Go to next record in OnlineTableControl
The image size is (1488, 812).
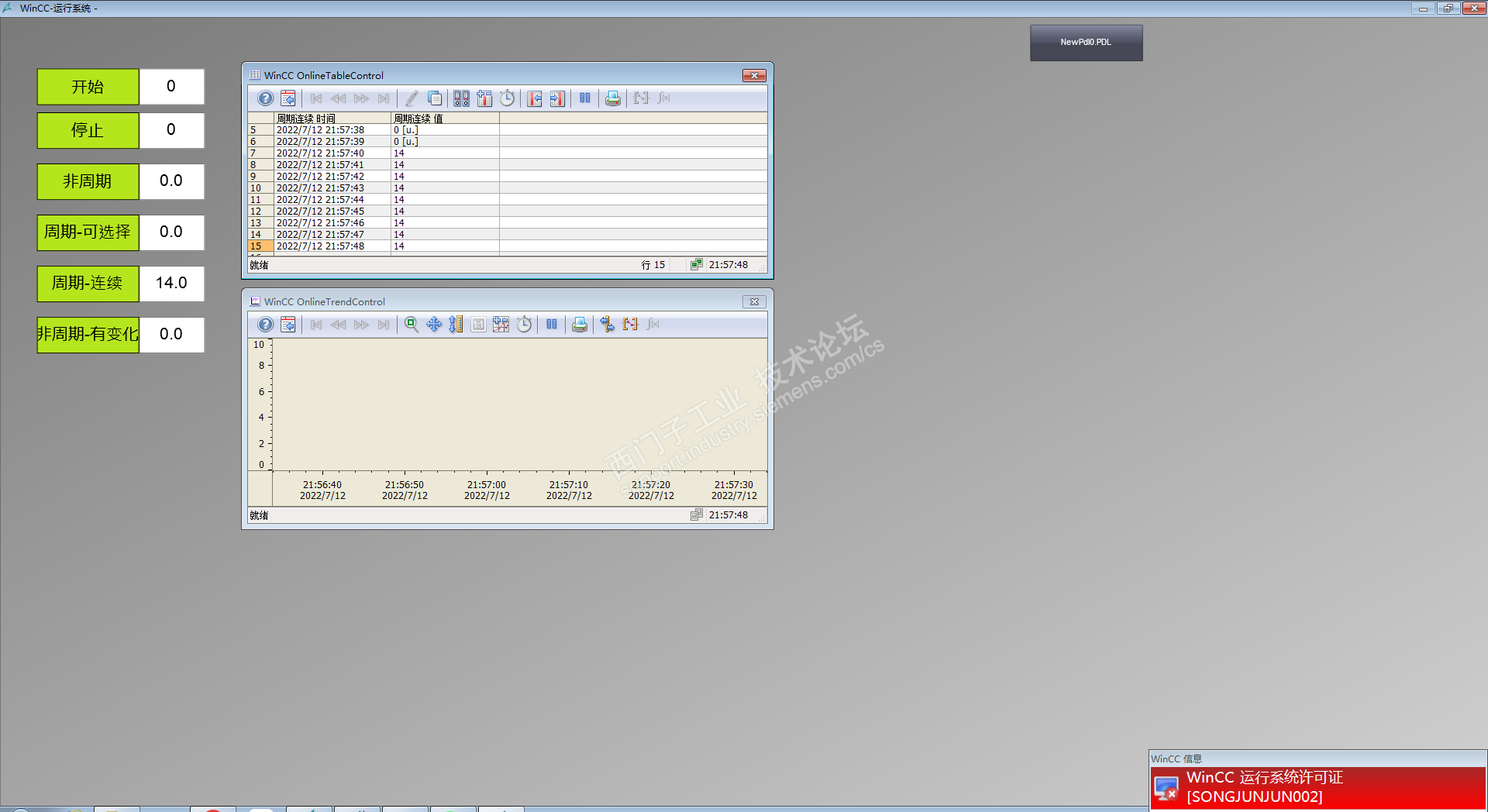pos(361,98)
